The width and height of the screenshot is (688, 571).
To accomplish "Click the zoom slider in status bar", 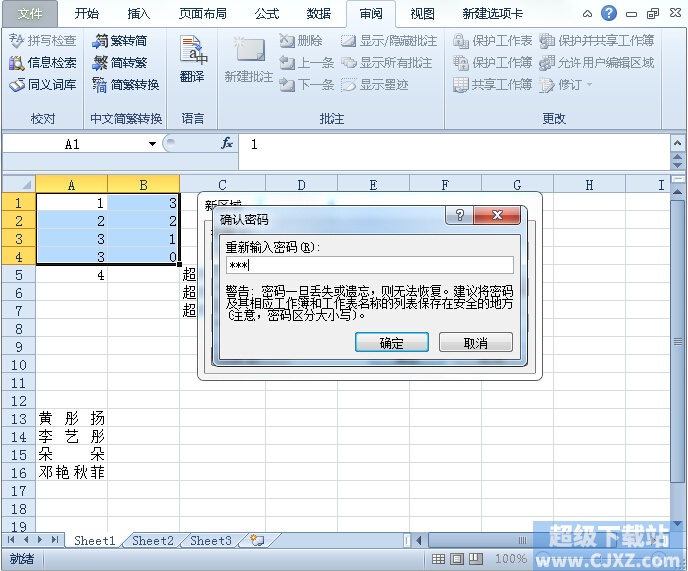I will tap(600, 559).
